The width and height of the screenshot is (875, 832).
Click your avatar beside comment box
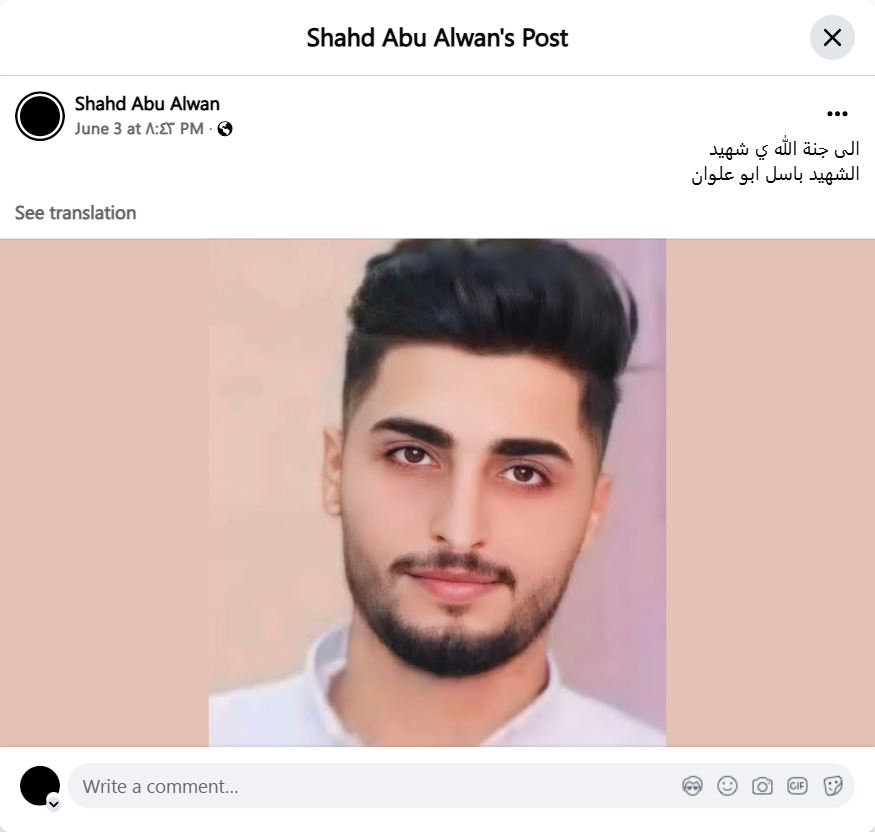coord(40,786)
